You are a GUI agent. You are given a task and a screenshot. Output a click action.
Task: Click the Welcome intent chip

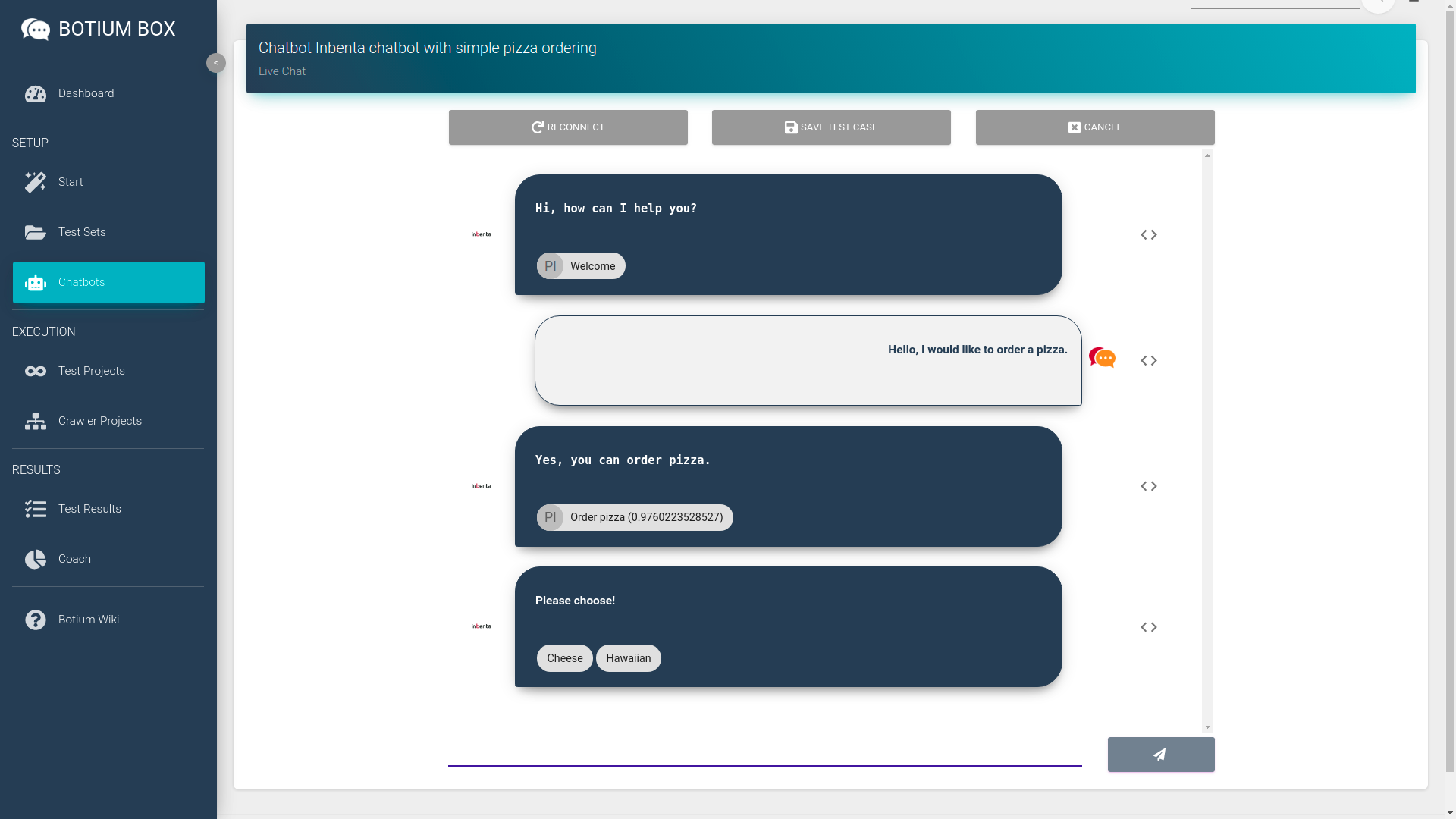point(581,266)
